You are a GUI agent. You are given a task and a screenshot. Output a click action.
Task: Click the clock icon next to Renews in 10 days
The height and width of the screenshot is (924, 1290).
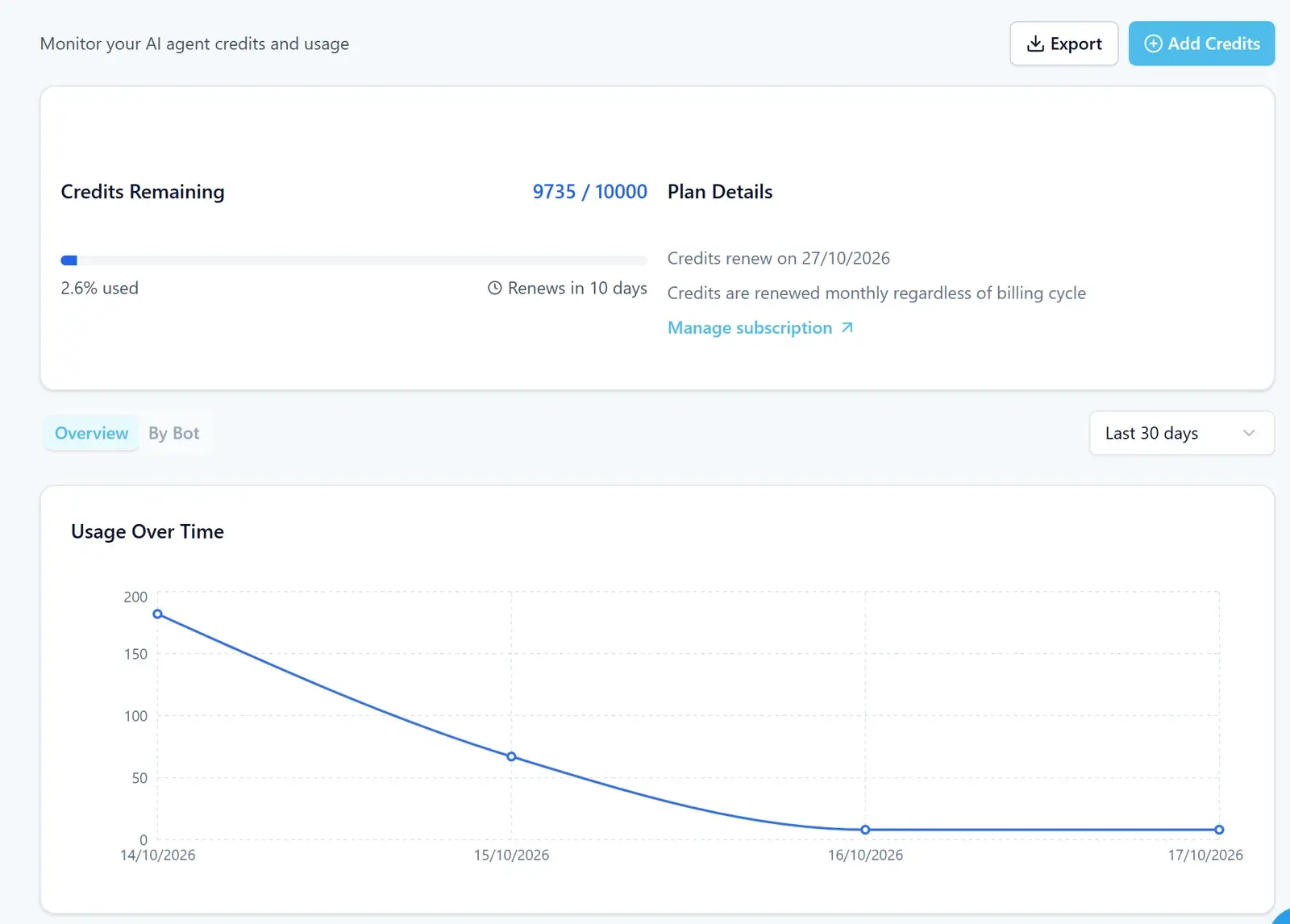click(x=495, y=288)
